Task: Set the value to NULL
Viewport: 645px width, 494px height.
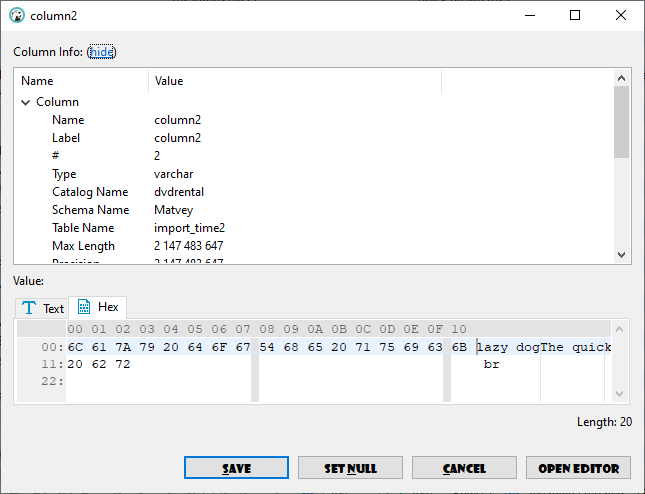Action: [x=350, y=468]
